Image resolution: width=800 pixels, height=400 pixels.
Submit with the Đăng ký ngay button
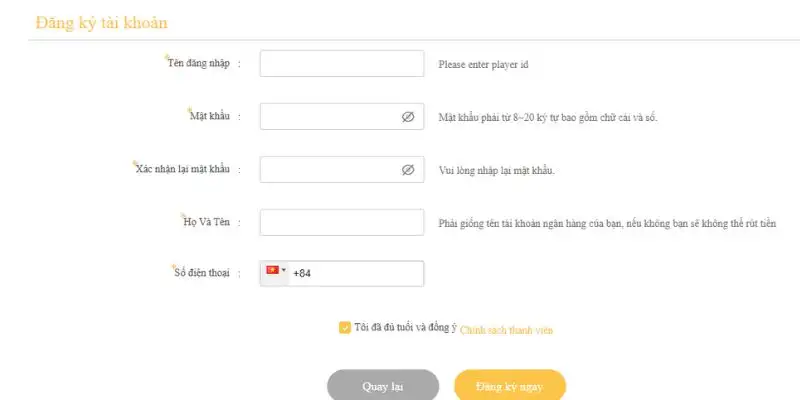click(x=510, y=385)
